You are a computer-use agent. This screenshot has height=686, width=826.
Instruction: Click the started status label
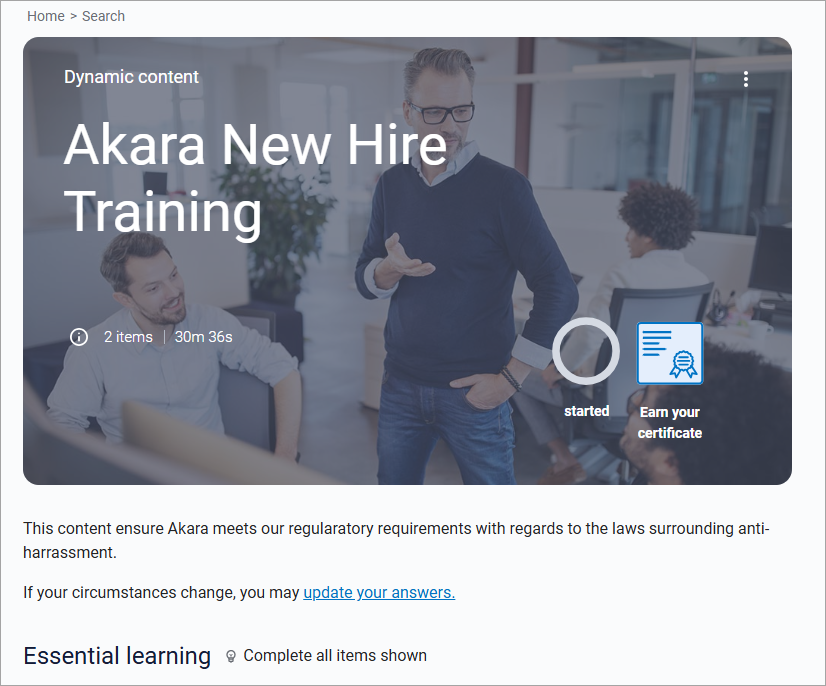pyautogui.click(x=586, y=411)
